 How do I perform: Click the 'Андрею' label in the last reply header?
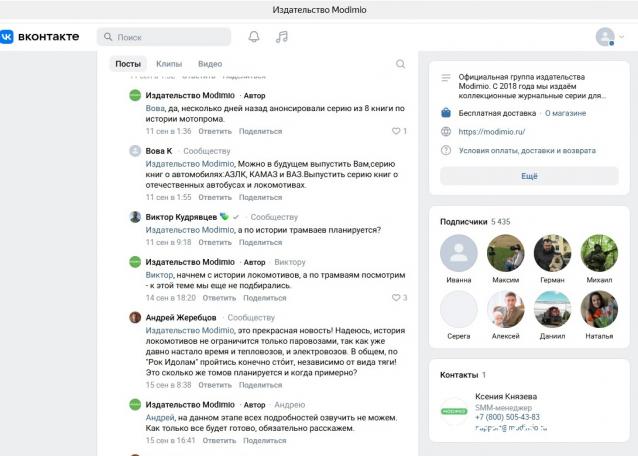pos(290,405)
